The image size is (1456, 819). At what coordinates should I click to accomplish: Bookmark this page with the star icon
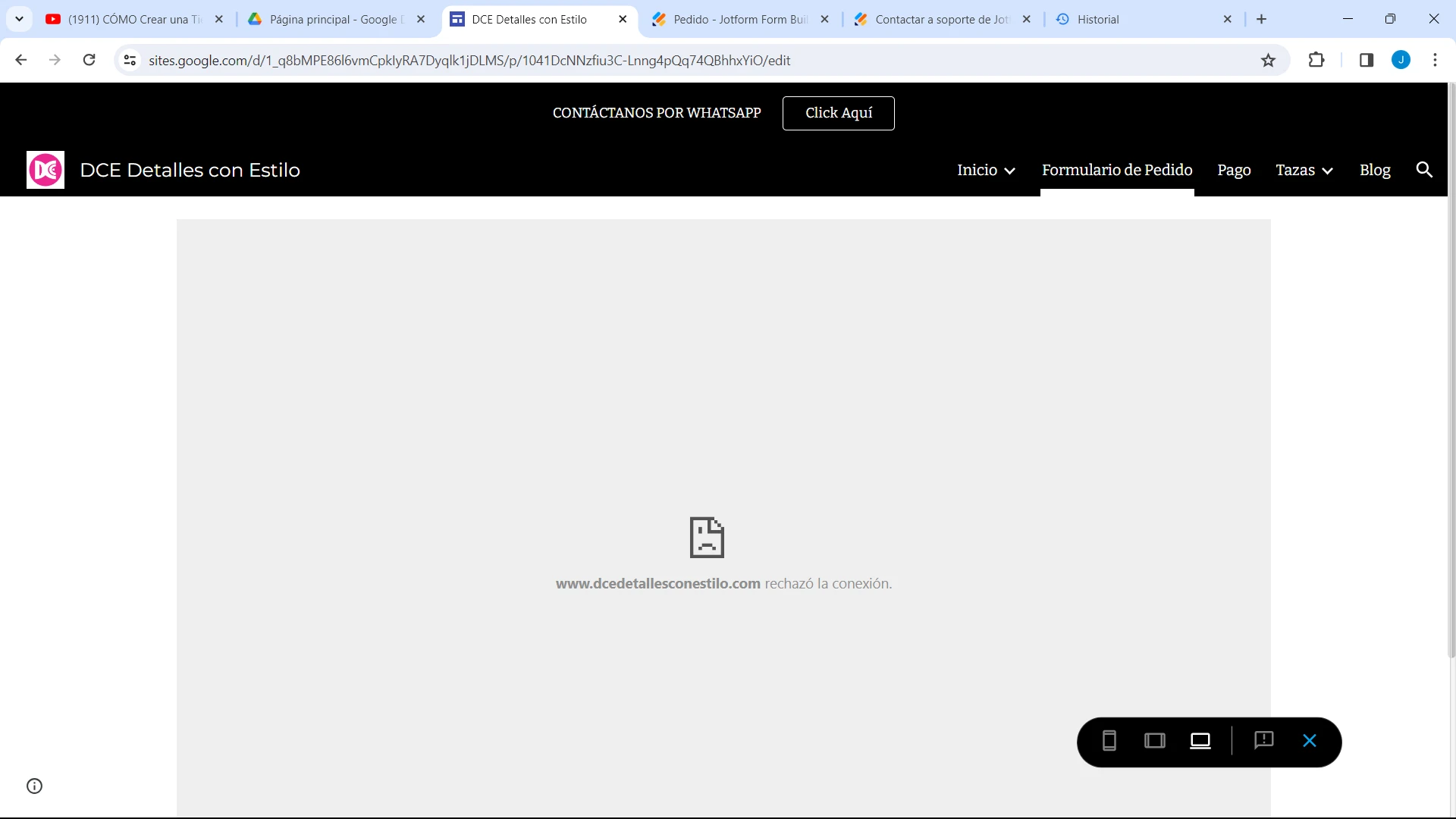pos(1269,60)
